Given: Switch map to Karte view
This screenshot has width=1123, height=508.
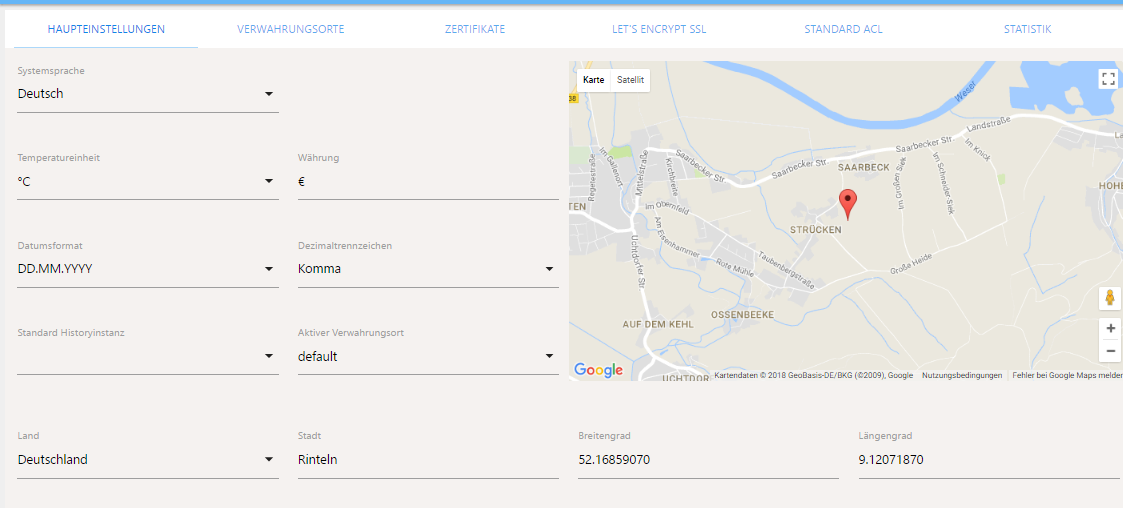Looking at the screenshot, I should pyautogui.click(x=594, y=80).
